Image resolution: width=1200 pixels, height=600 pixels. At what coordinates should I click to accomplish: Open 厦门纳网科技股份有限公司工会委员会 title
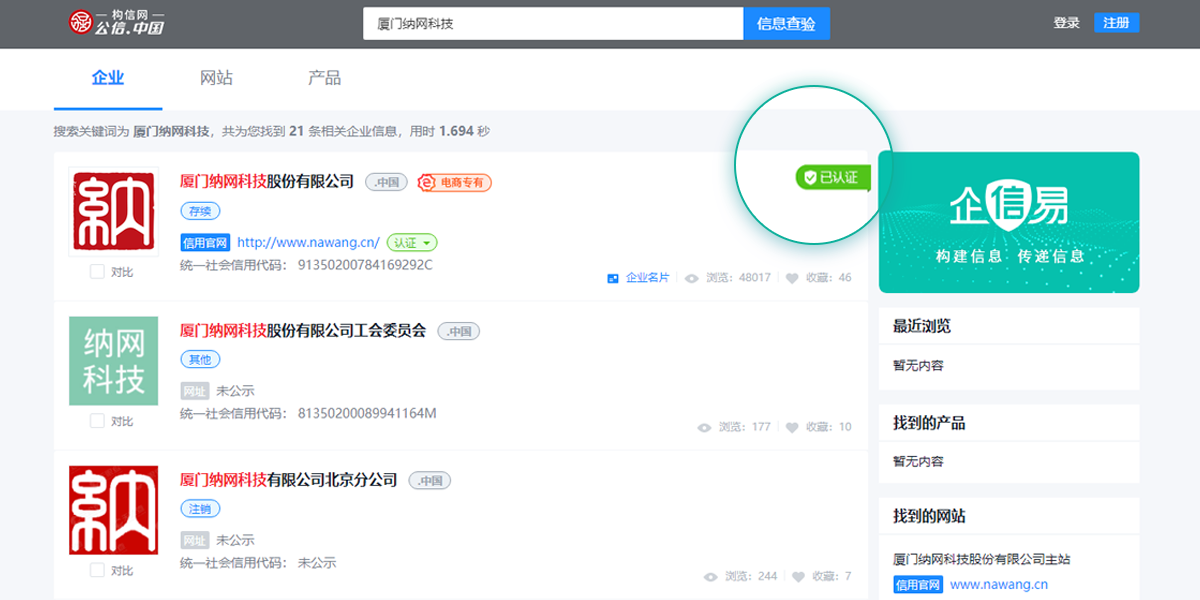point(303,330)
